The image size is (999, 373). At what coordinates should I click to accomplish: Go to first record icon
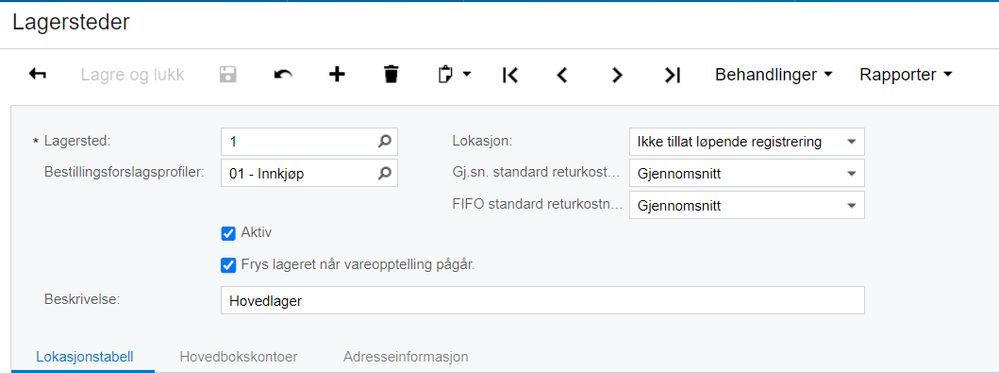point(510,75)
